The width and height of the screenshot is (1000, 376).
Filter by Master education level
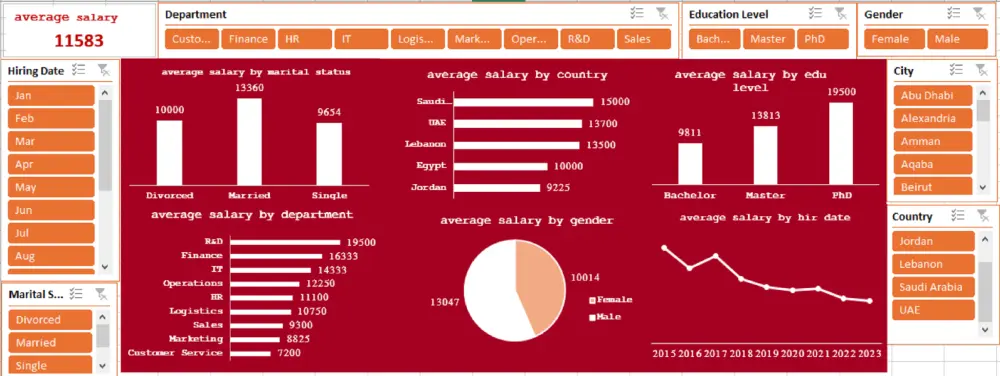(x=768, y=39)
